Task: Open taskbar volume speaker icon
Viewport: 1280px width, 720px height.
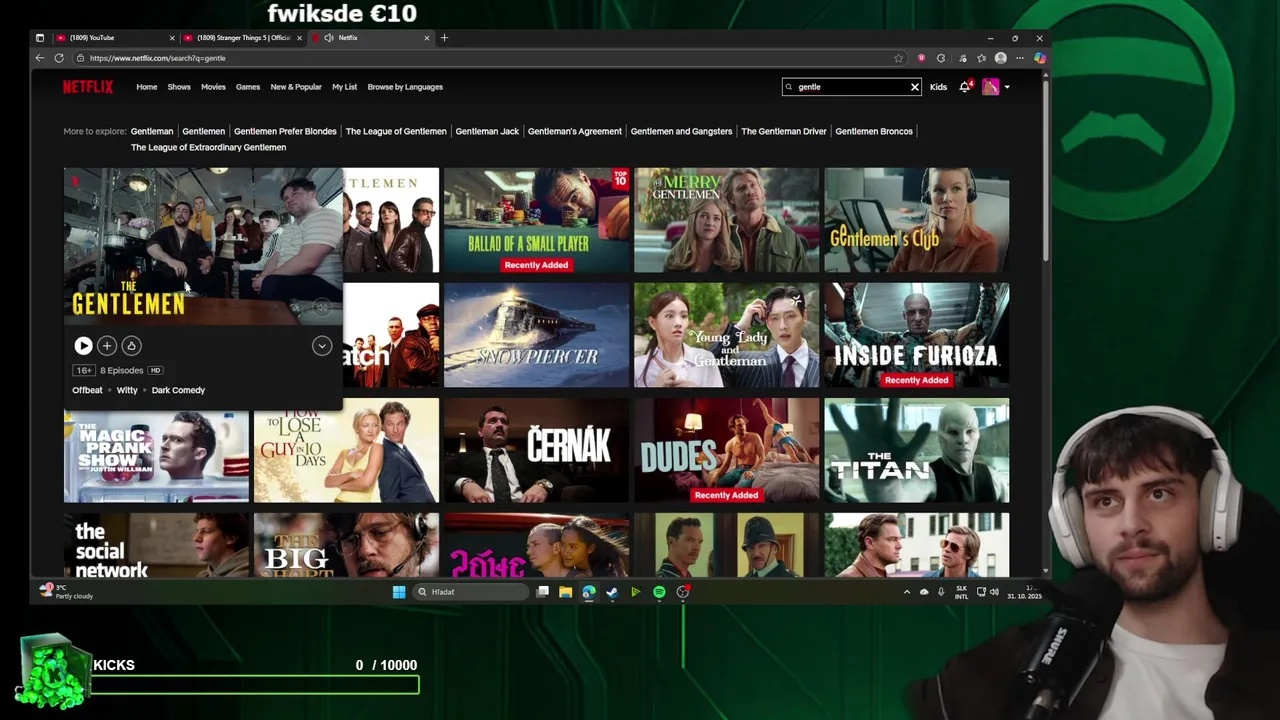Action: click(994, 592)
